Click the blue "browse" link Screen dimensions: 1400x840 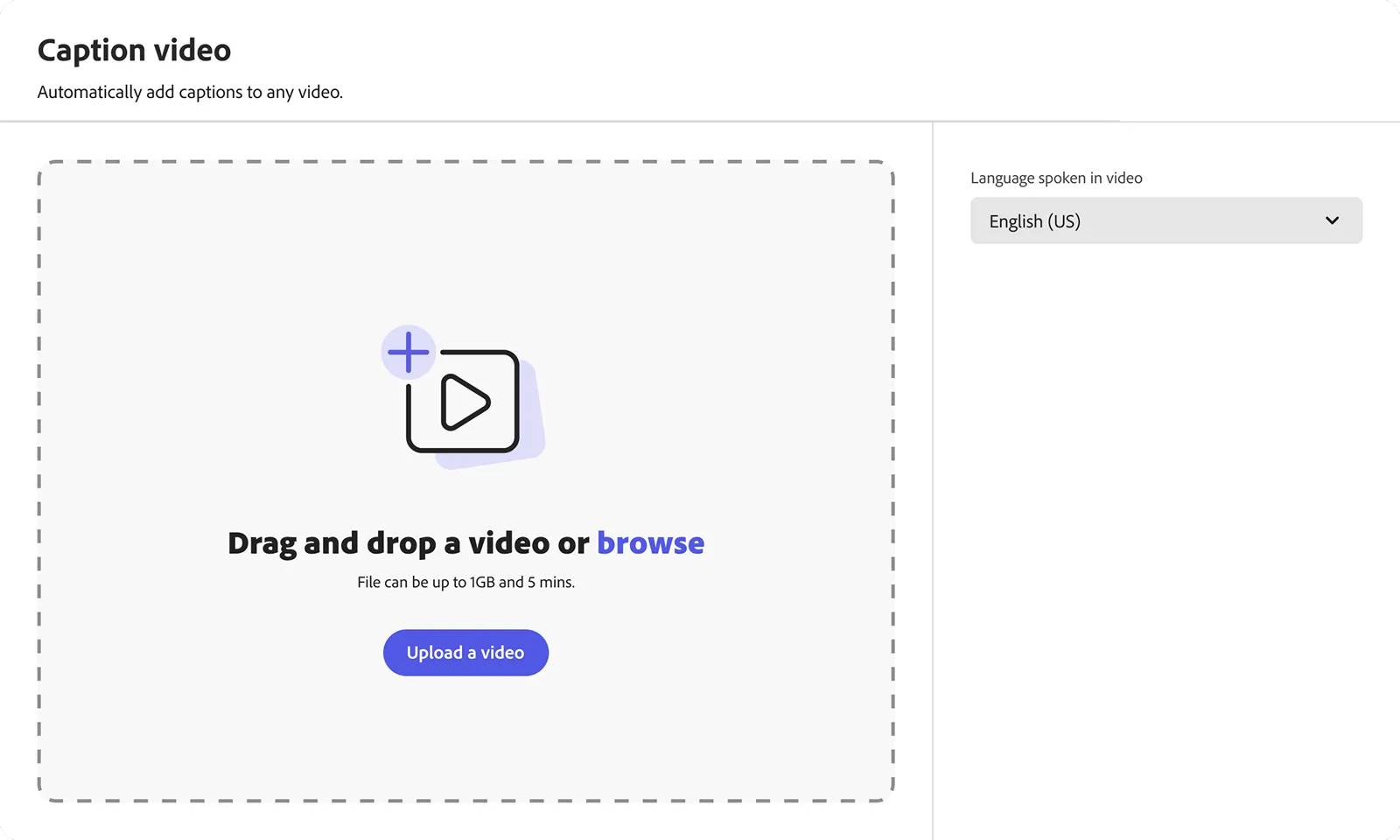click(650, 542)
